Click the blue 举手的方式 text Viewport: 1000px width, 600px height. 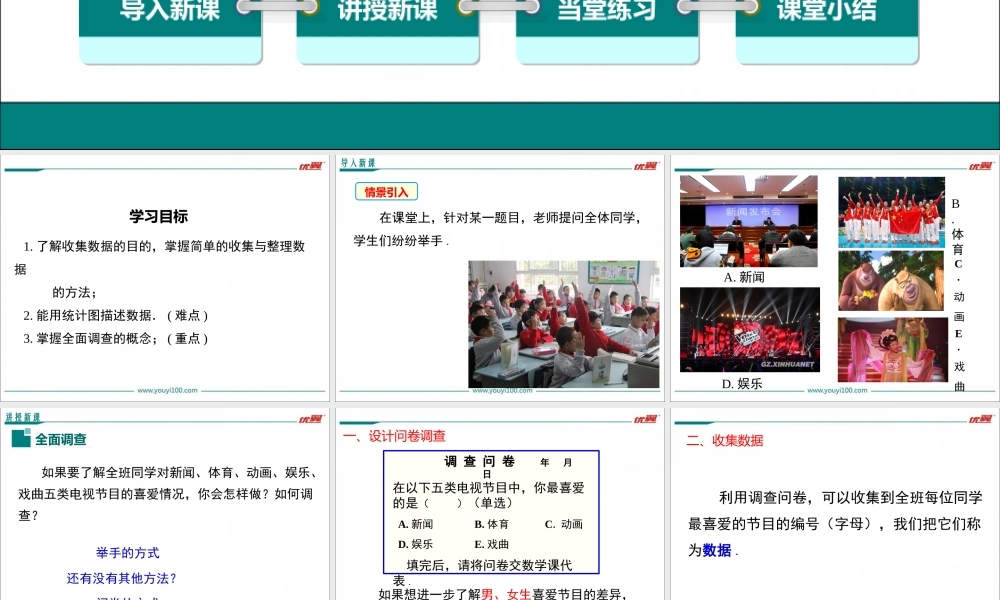127,553
